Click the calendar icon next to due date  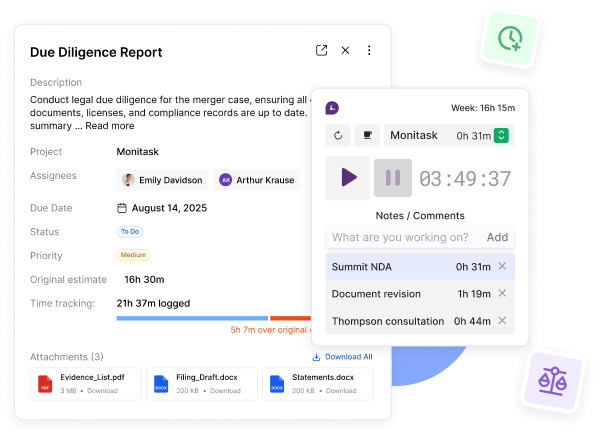(122, 208)
